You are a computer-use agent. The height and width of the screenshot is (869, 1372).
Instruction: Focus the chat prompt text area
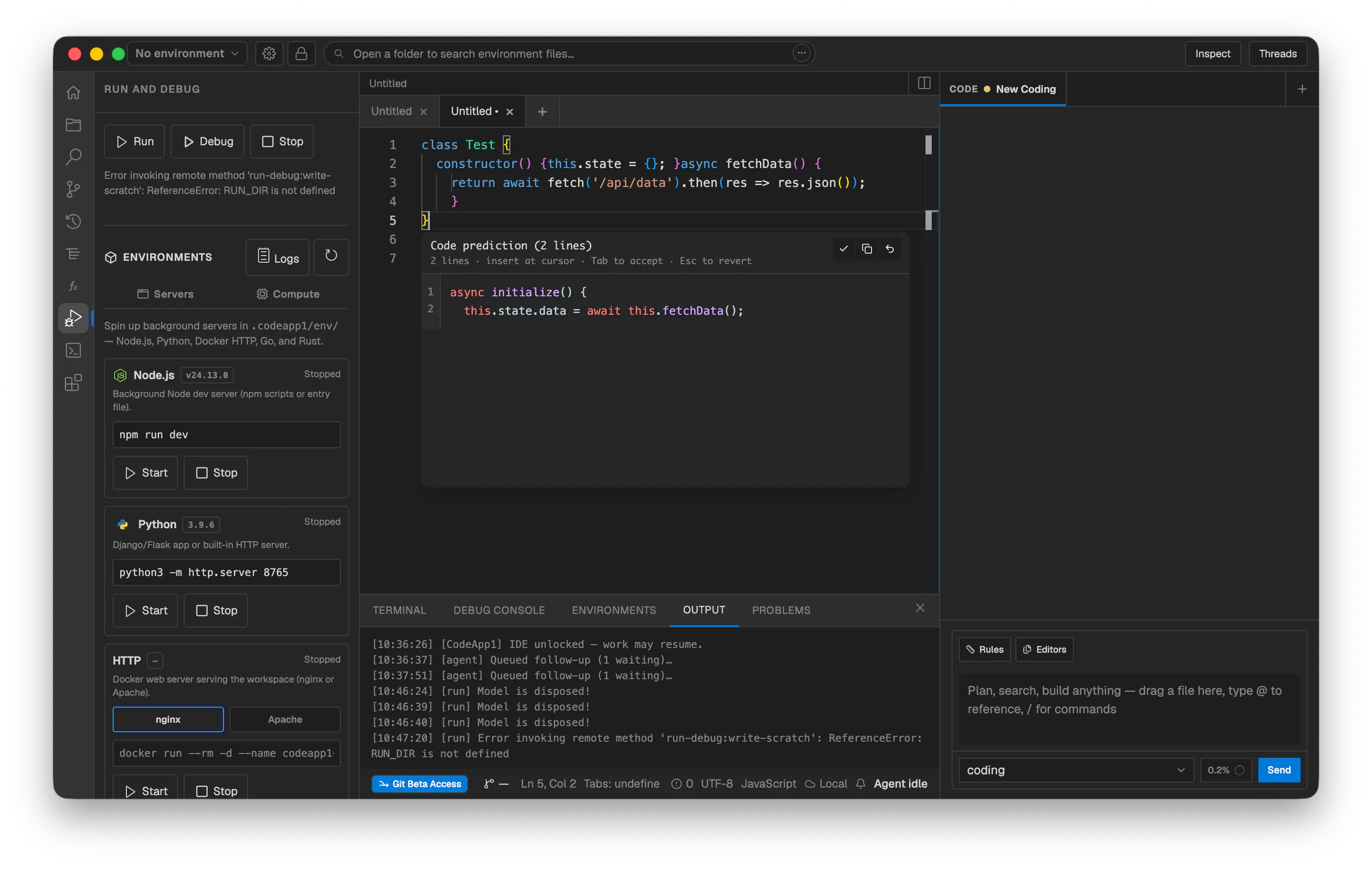(1129, 709)
